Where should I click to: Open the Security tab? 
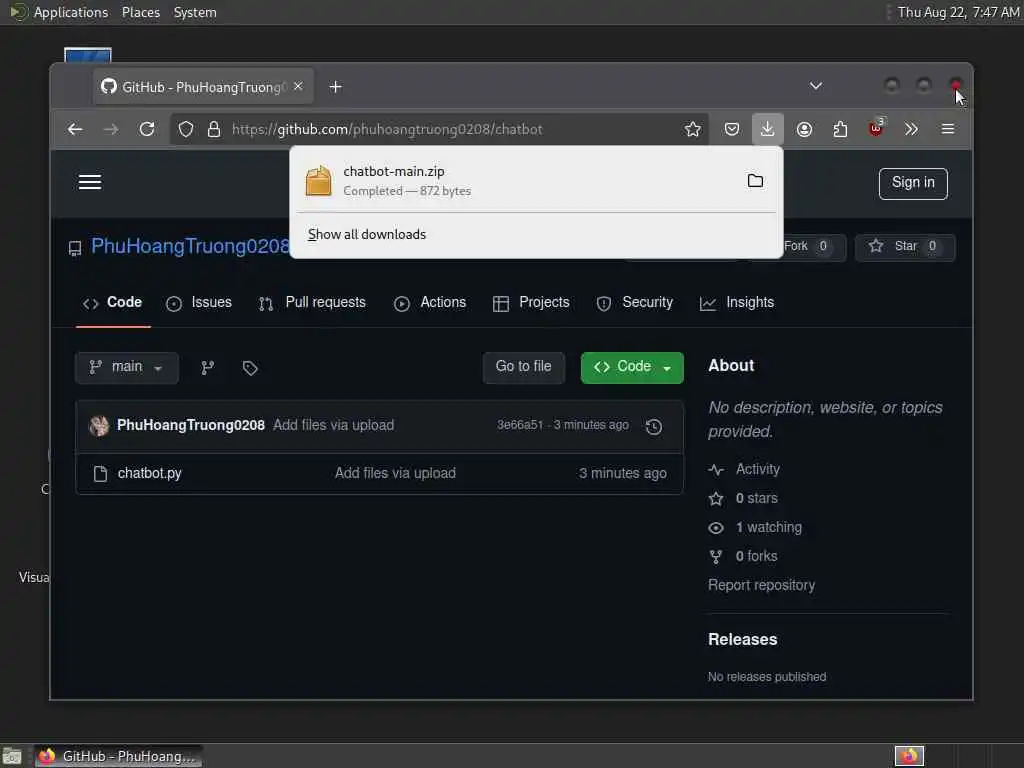(x=635, y=302)
